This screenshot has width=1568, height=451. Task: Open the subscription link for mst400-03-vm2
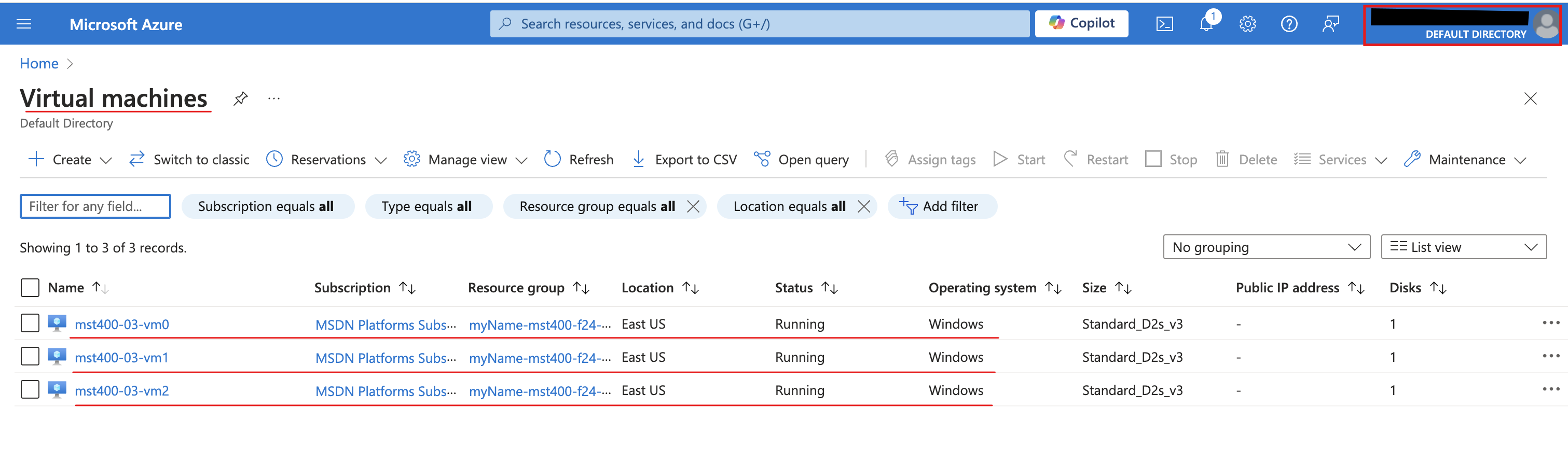(x=386, y=391)
